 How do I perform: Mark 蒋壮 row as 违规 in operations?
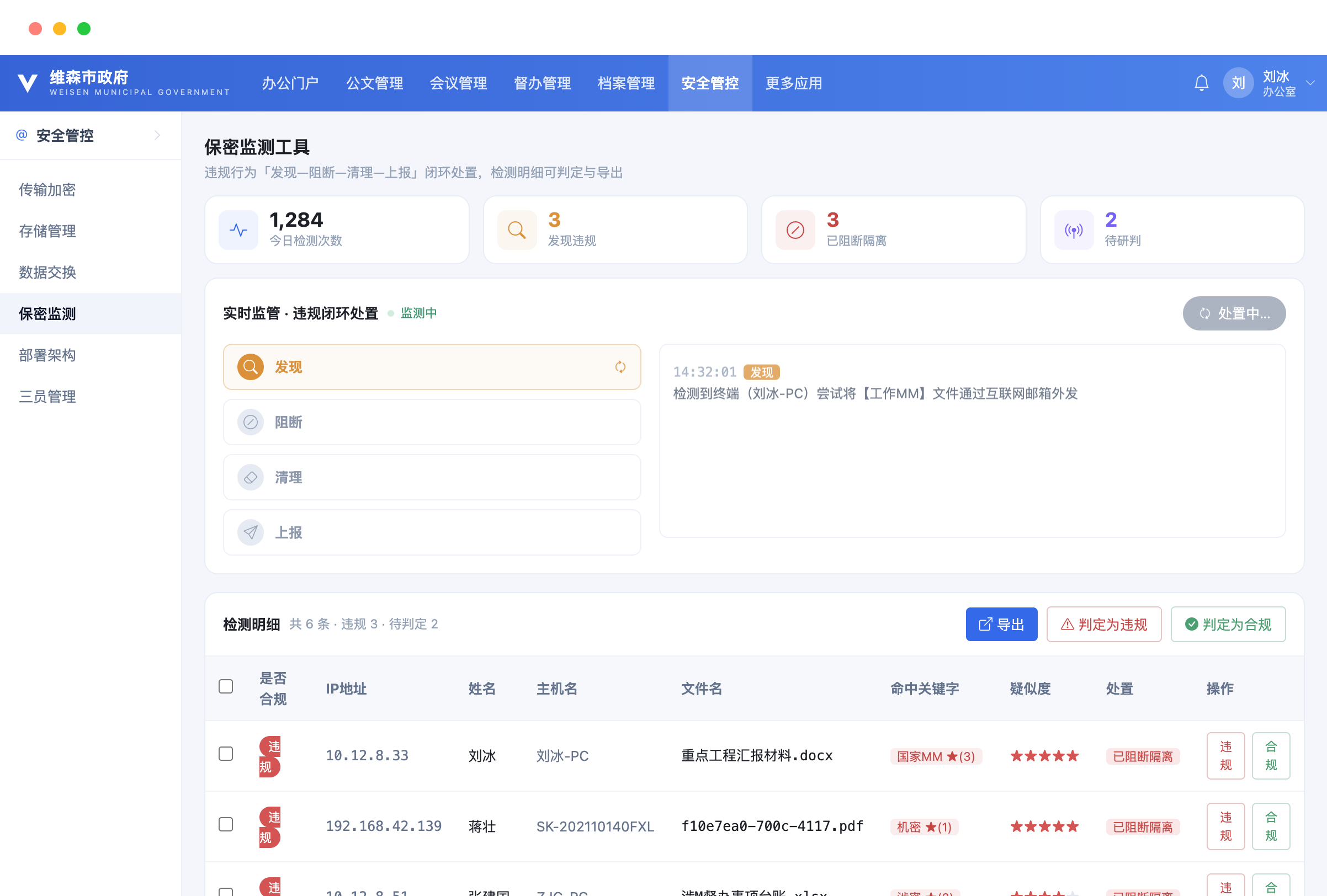pyautogui.click(x=1226, y=826)
